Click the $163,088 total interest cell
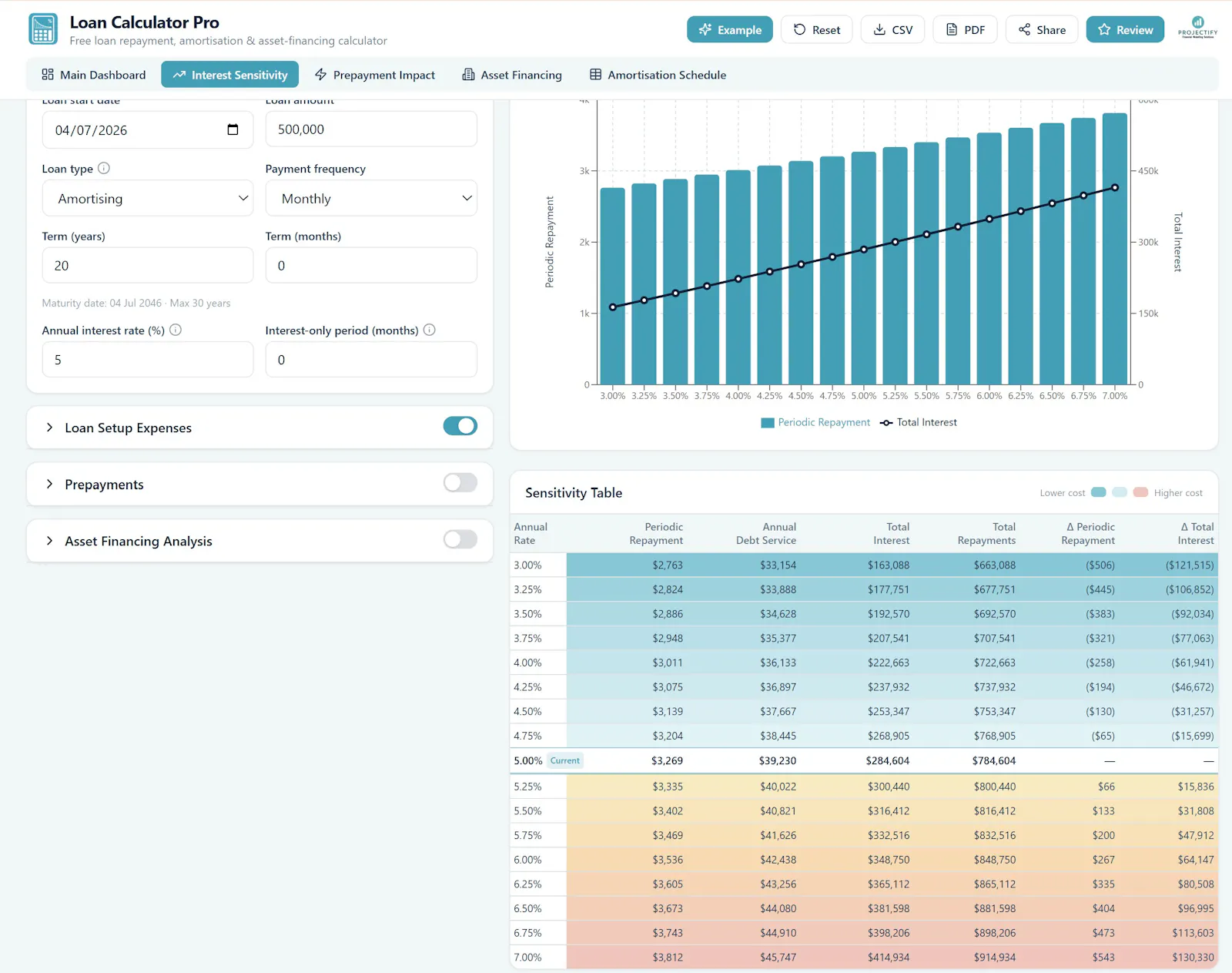 pyautogui.click(x=889, y=565)
